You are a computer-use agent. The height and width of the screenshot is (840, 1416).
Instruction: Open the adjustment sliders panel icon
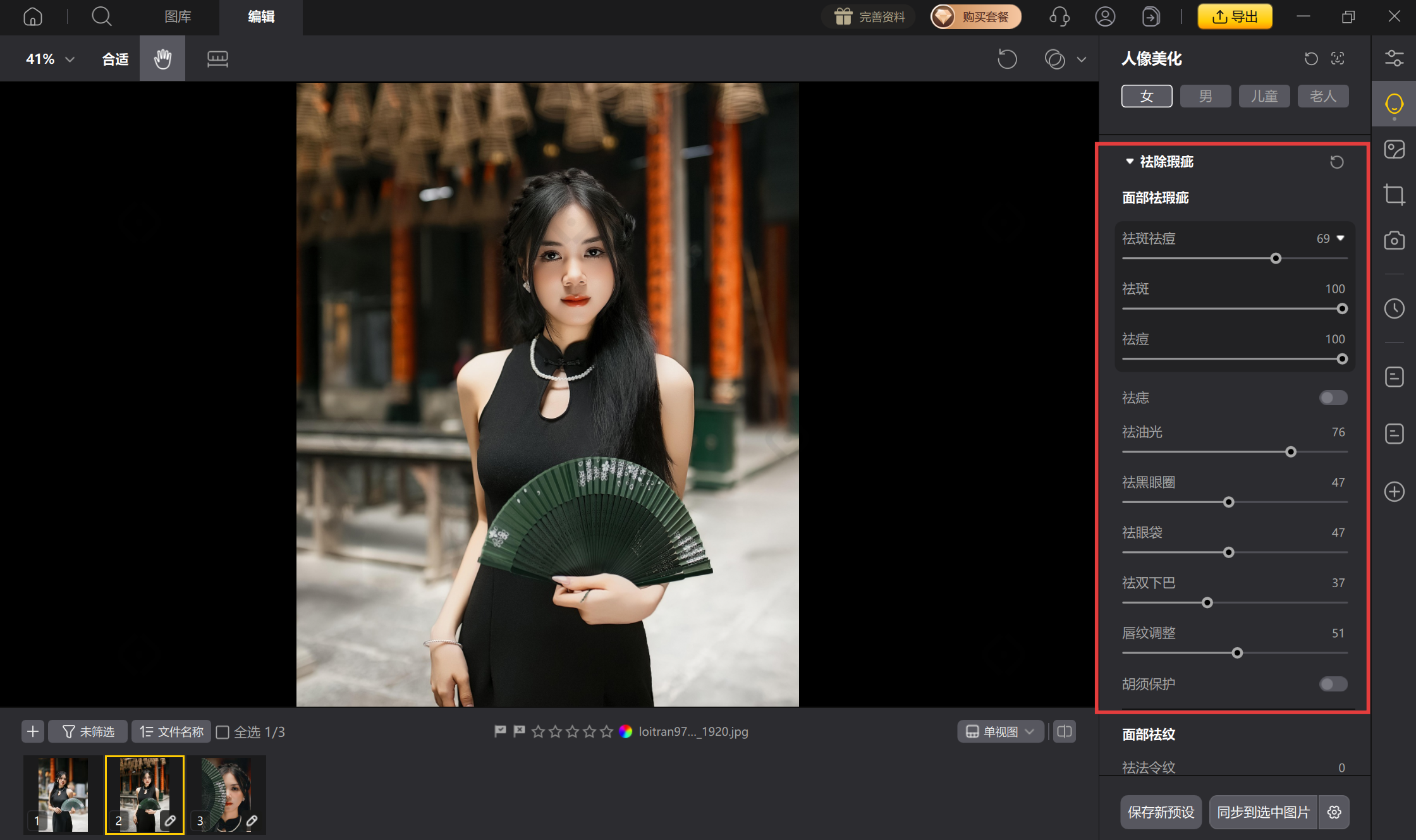pyautogui.click(x=1394, y=58)
